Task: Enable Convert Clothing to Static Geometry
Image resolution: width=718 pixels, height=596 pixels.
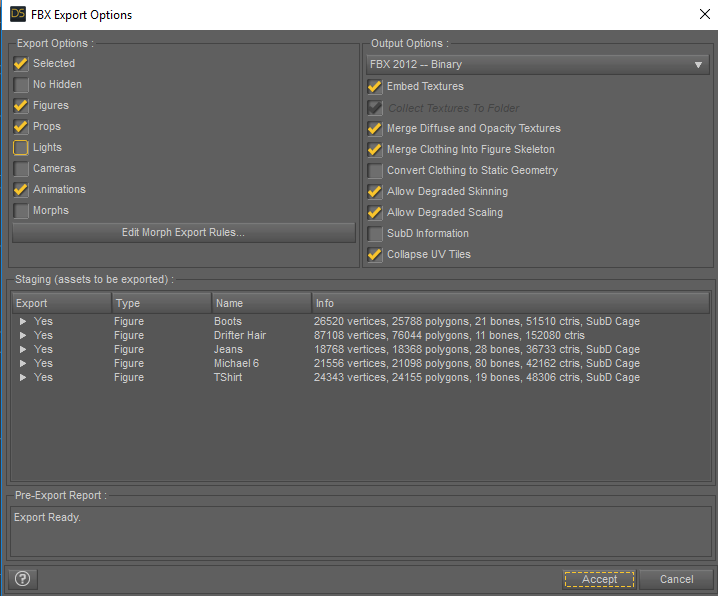Action: (x=375, y=170)
